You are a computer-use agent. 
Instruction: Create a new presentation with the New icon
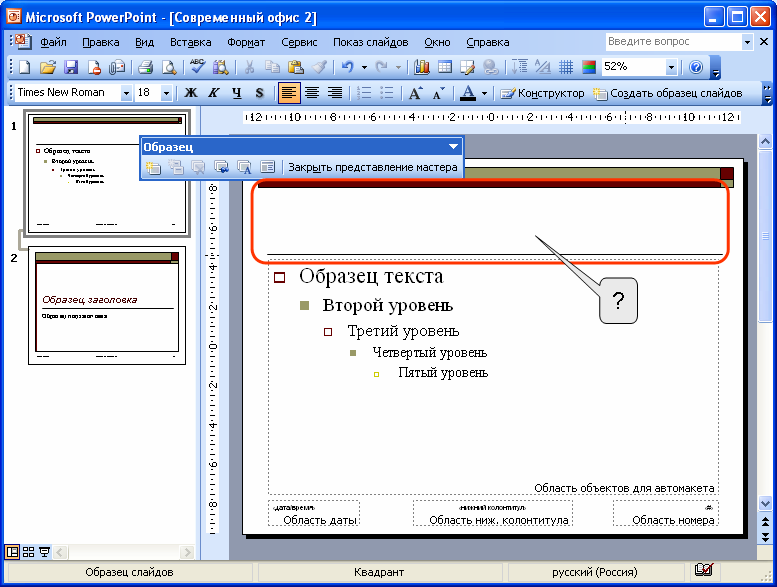point(24,67)
